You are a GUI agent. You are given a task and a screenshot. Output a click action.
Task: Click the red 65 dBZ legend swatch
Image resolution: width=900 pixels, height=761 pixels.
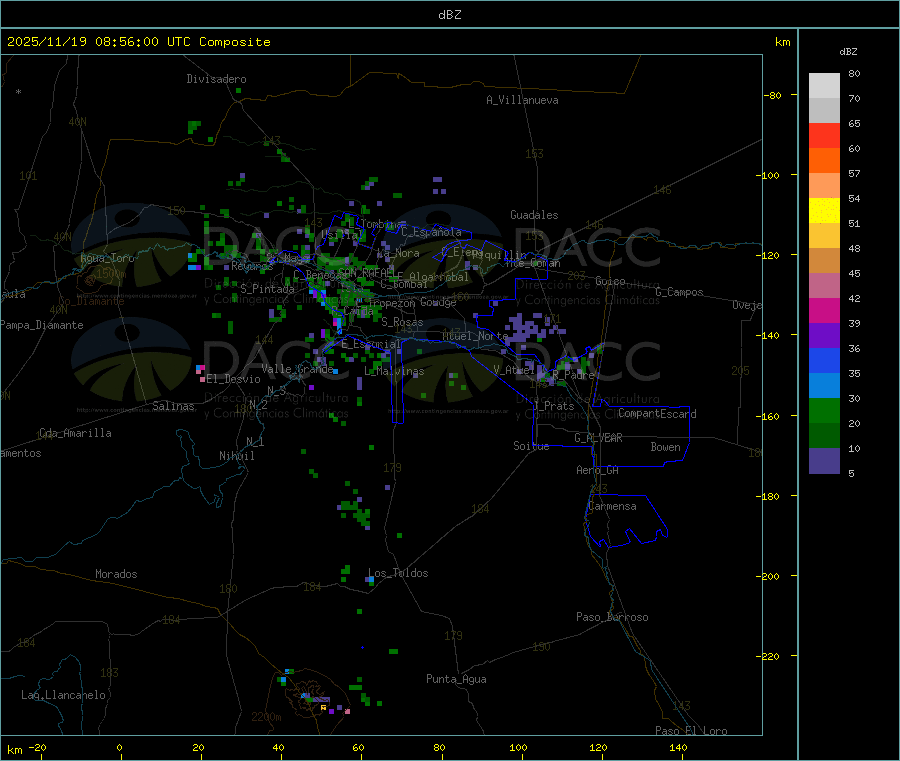click(x=824, y=135)
